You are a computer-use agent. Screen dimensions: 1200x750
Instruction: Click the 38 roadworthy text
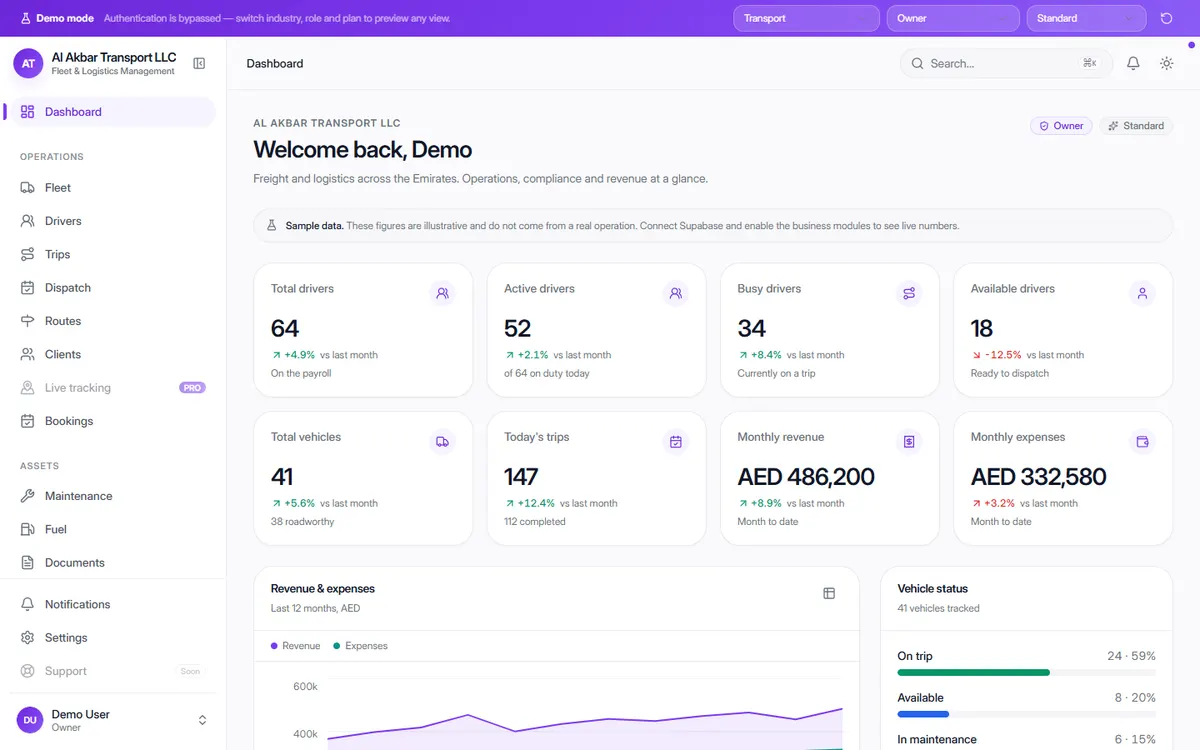[302, 522]
